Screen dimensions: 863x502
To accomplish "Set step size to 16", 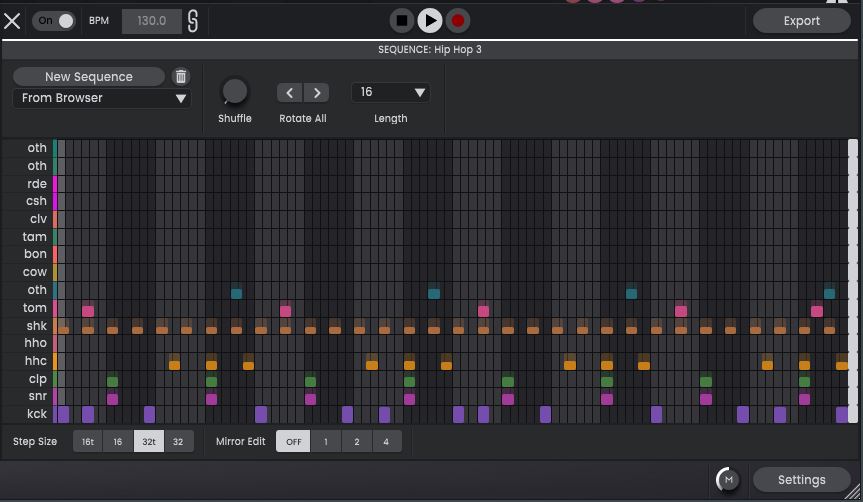I will (118, 441).
